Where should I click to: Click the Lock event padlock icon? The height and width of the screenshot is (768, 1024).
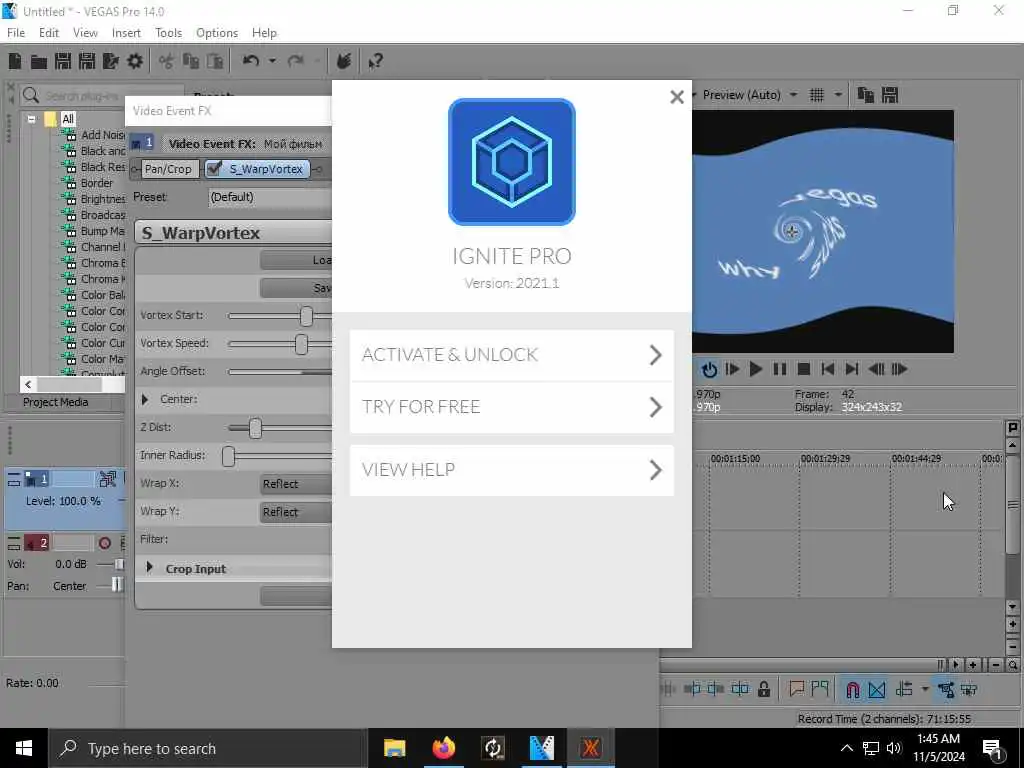(x=763, y=689)
